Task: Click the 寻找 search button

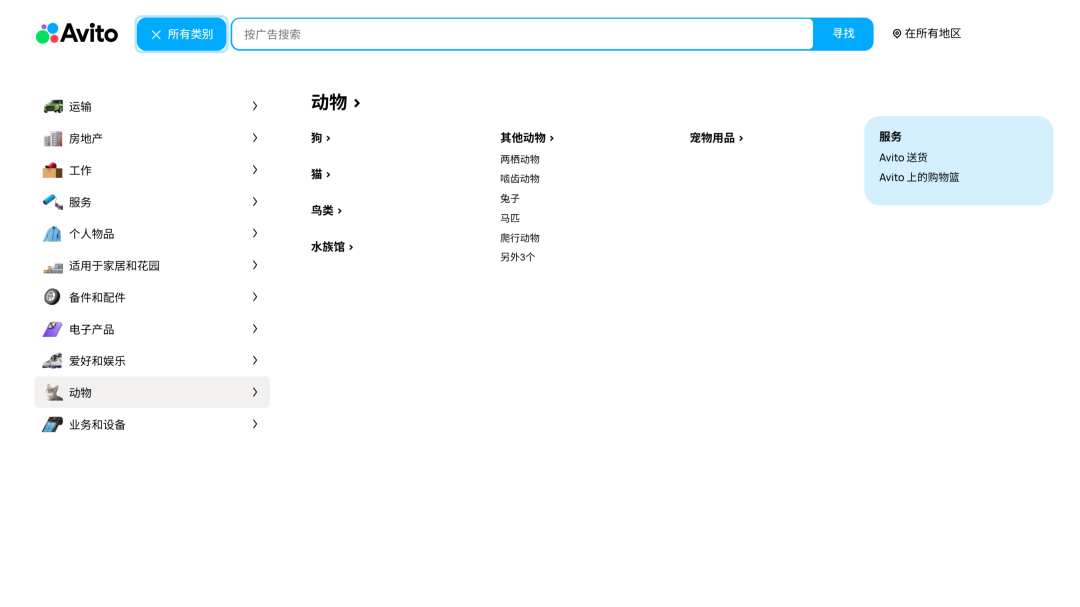Action: pyautogui.click(x=843, y=33)
